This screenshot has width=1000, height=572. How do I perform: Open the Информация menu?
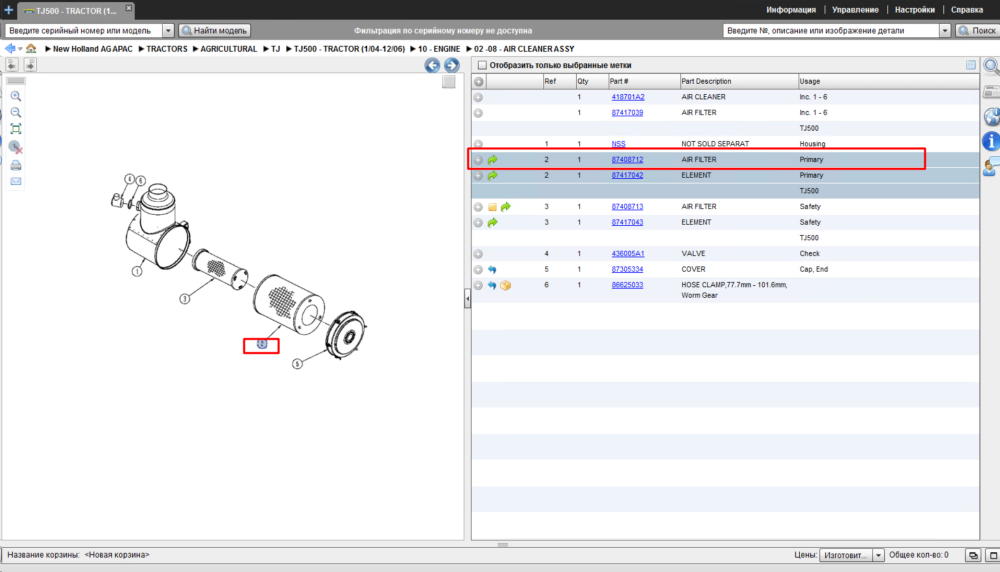coord(791,10)
